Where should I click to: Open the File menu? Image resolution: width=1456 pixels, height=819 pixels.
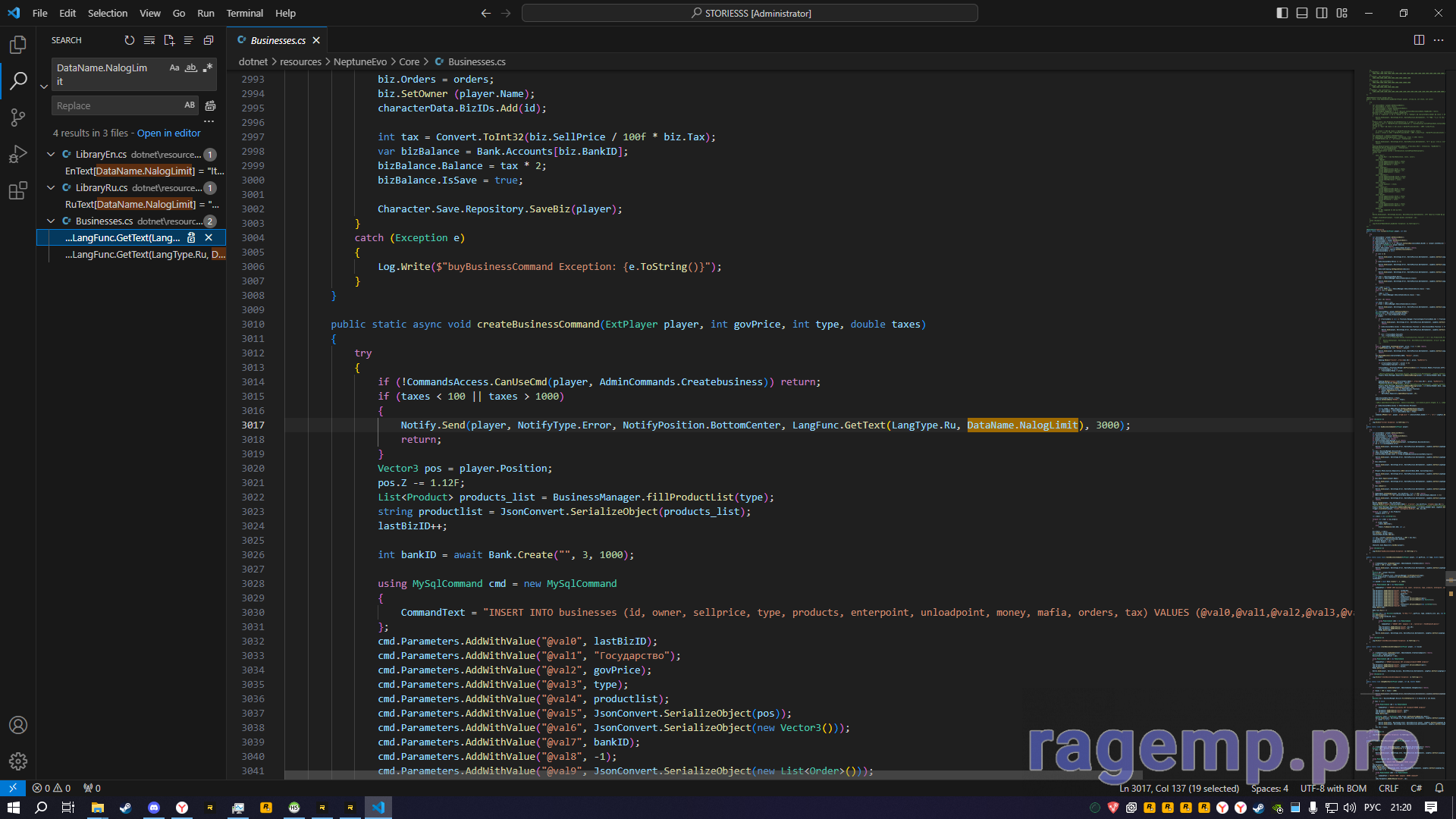coord(40,13)
